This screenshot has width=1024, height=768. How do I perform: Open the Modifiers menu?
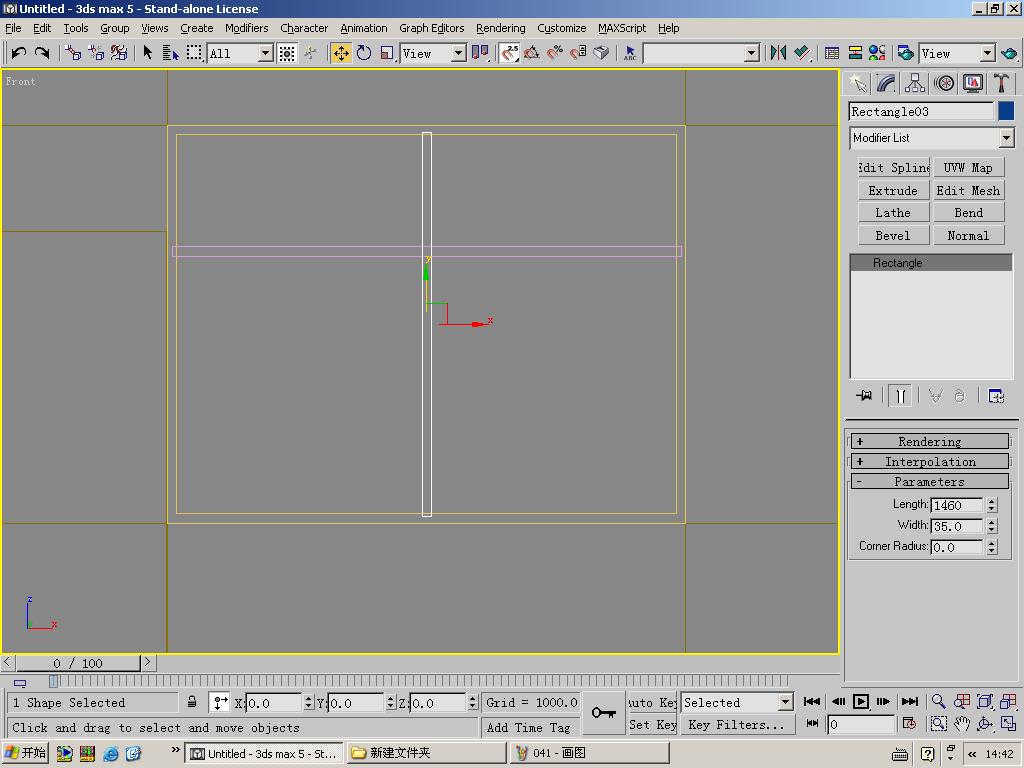(246, 28)
